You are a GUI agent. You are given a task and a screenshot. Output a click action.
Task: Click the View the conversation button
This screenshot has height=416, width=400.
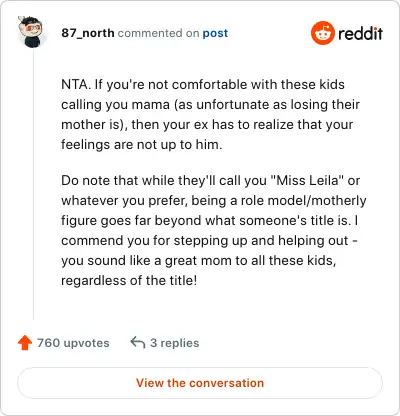coord(200,383)
